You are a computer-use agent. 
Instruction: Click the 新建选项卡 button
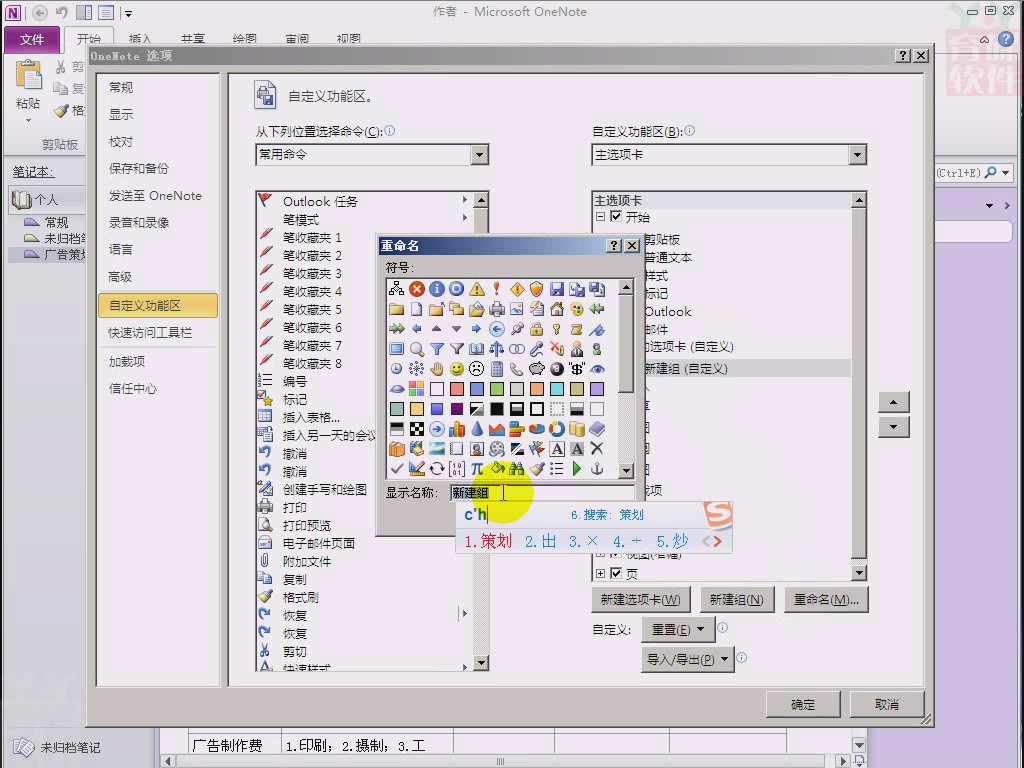point(640,600)
